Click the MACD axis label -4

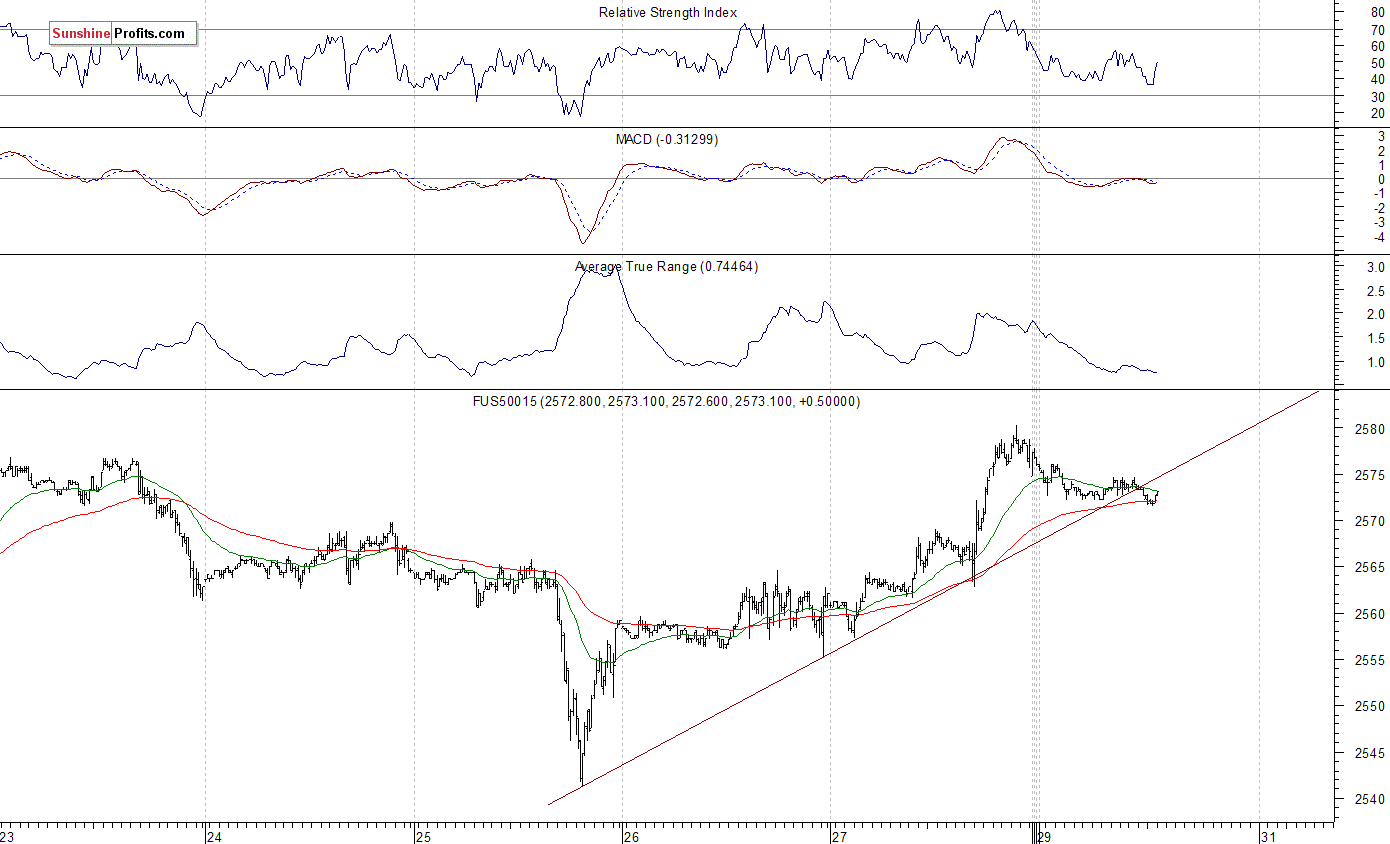click(1379, 237)
